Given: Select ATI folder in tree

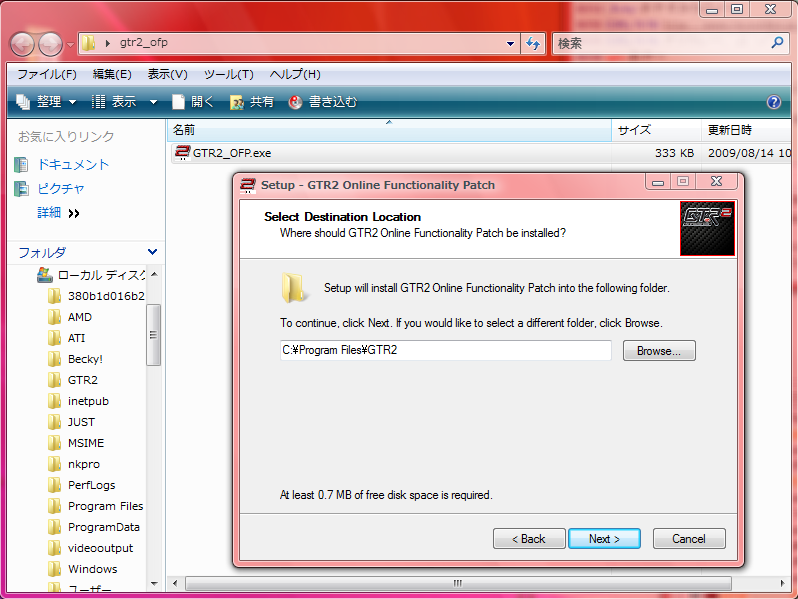Looking at the screenshot, I should point(76,338).
